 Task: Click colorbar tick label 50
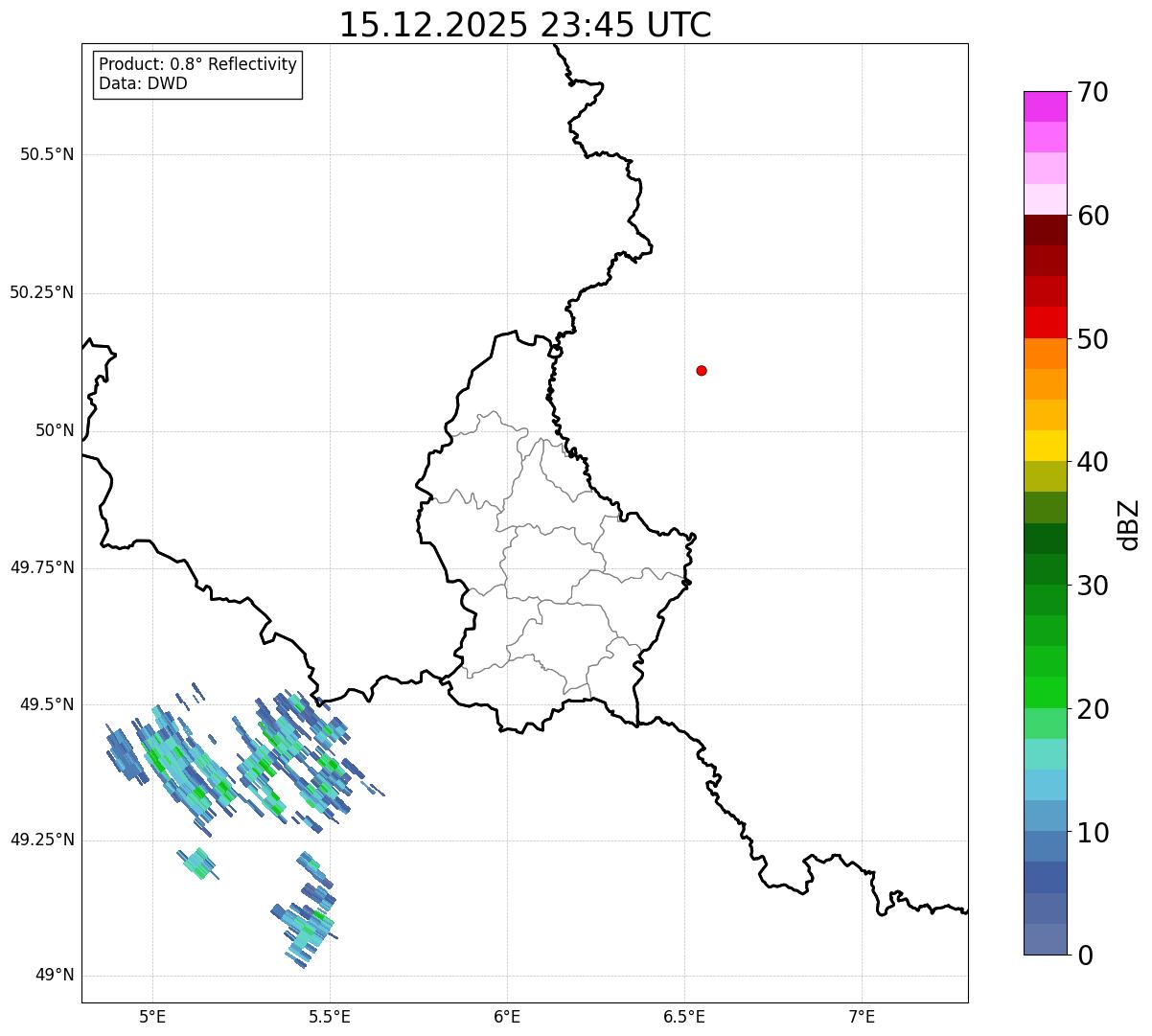coord(1094,339)
